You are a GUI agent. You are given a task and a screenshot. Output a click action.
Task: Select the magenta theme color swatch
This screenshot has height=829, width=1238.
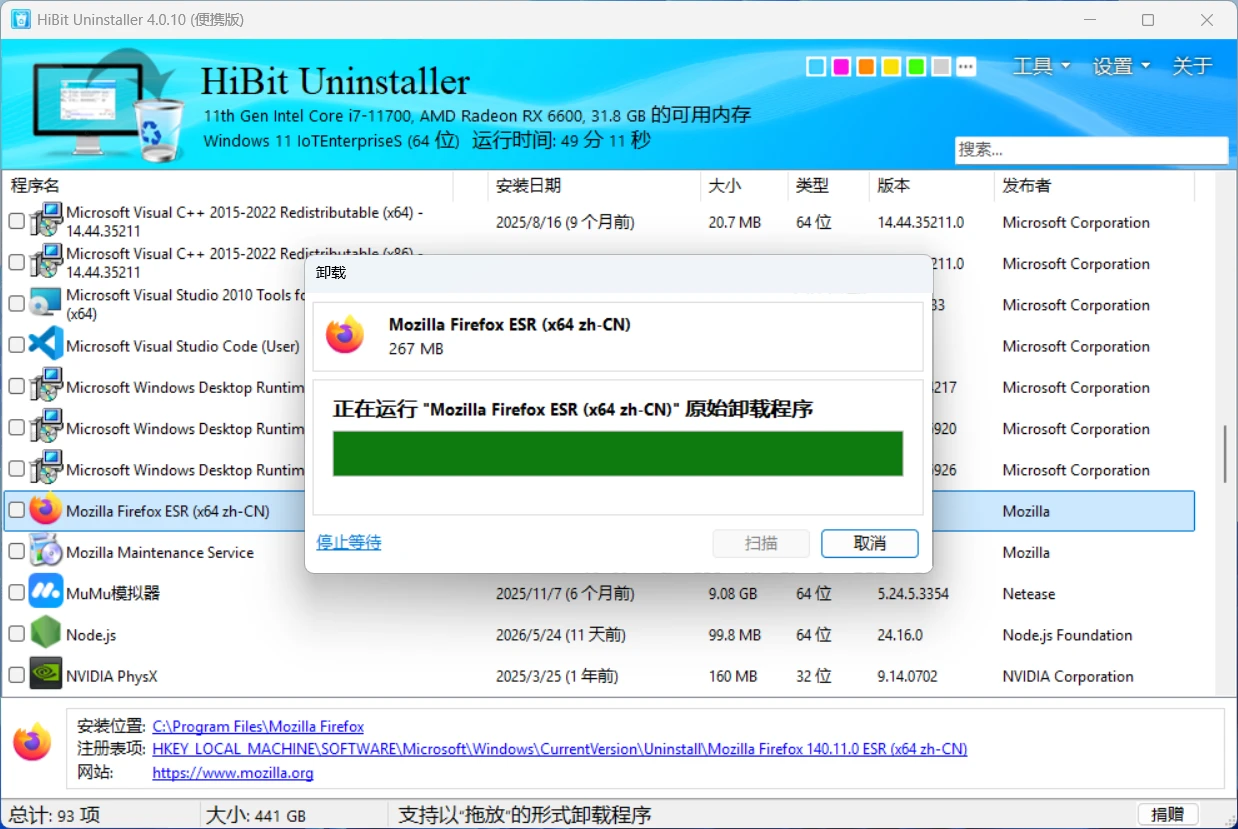pos(841,67)
